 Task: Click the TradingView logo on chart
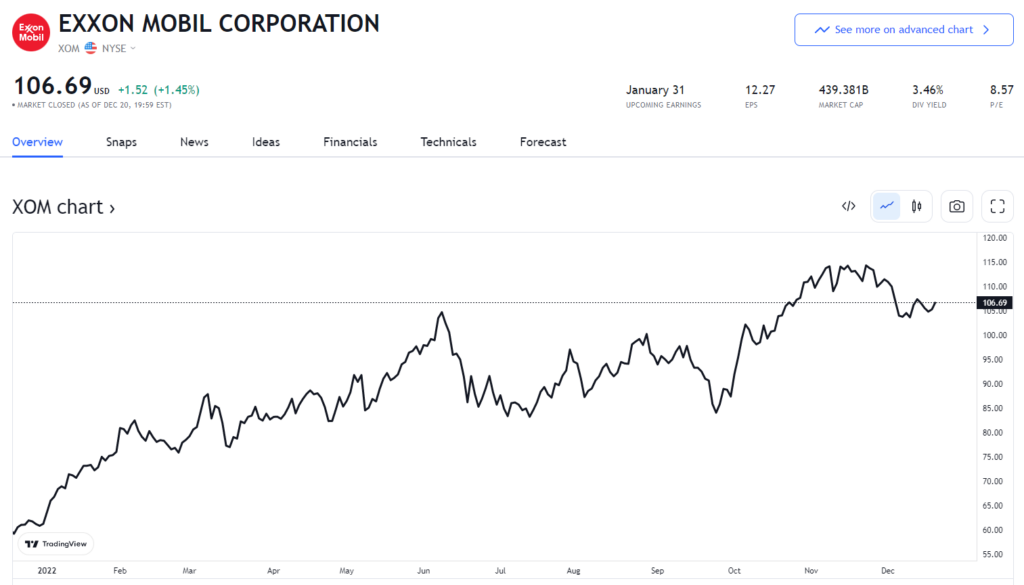pyautogui.click(x=56, y=544)
